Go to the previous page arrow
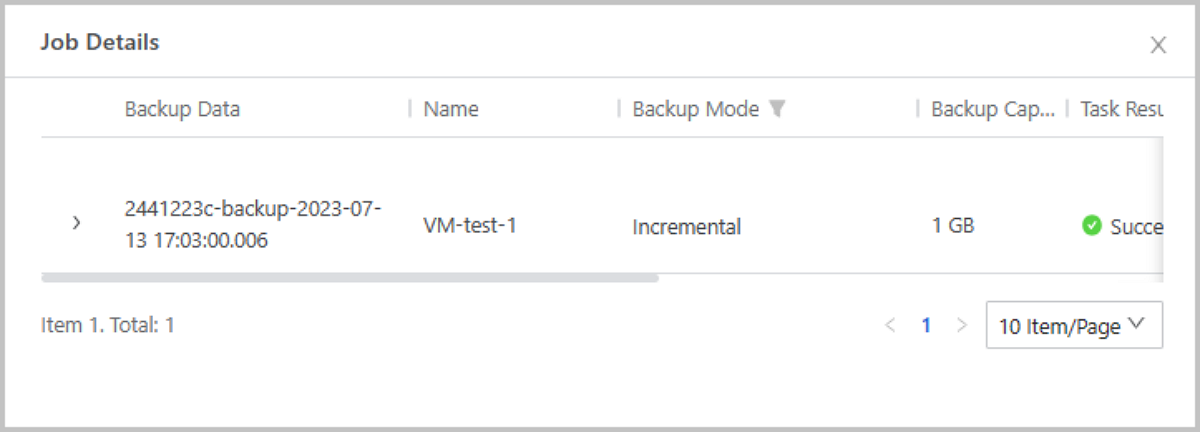Screen dimensions: 1200x432 (x=890, y=325)
